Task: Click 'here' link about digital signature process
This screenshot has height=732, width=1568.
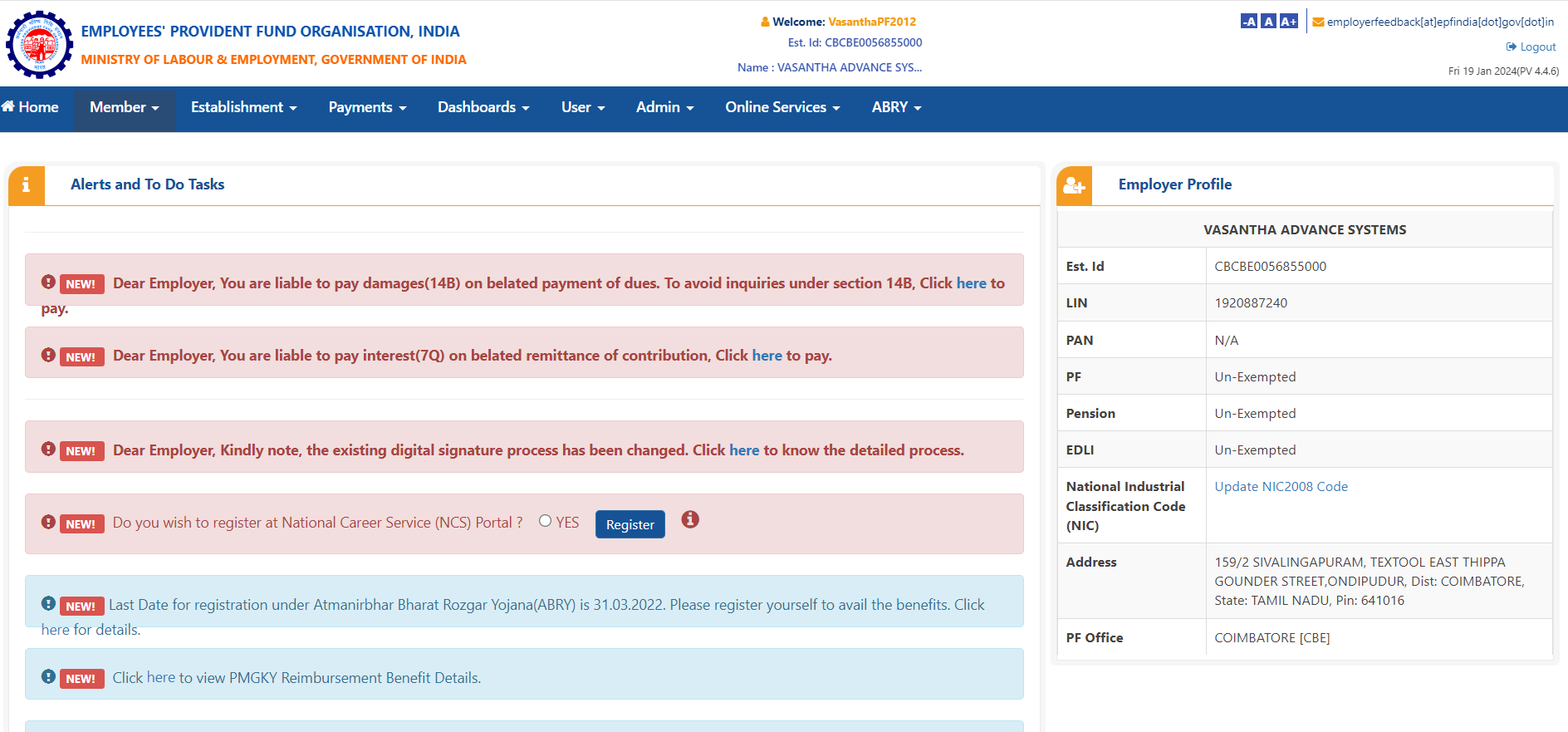Action: [744, 450]
